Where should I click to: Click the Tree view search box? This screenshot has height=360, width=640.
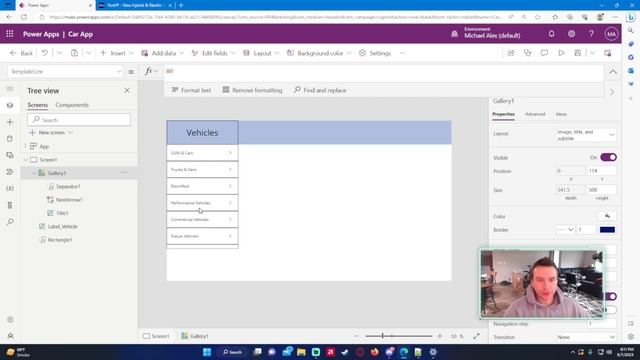tap(79, 120)
